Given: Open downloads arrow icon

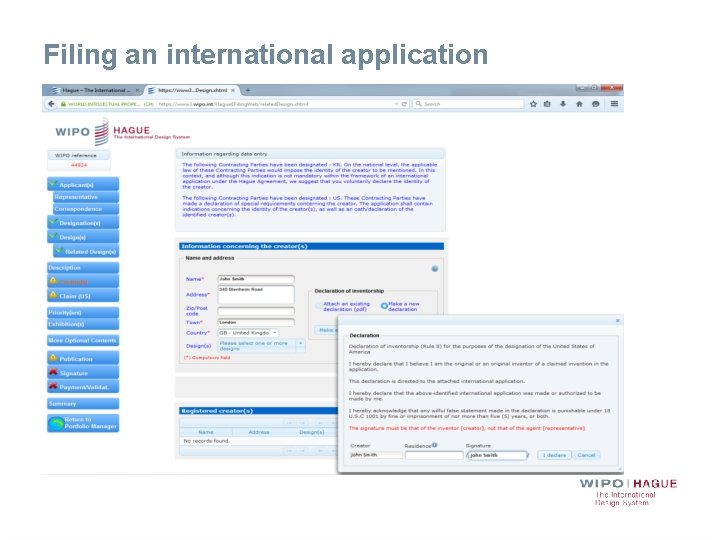Looking at the screenshot, I should (x=562, y=104).
